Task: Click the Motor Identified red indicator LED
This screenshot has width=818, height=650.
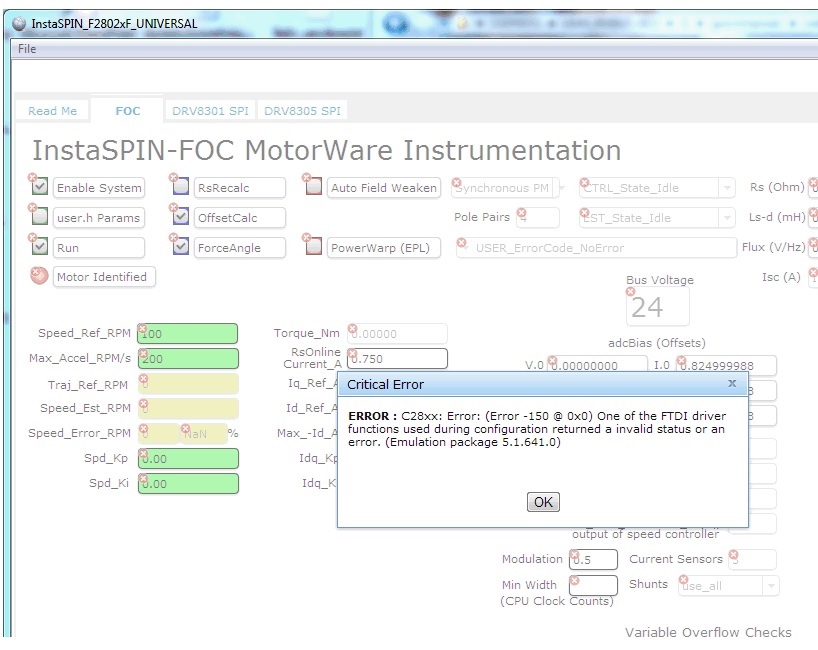Action: pos(39,276)
